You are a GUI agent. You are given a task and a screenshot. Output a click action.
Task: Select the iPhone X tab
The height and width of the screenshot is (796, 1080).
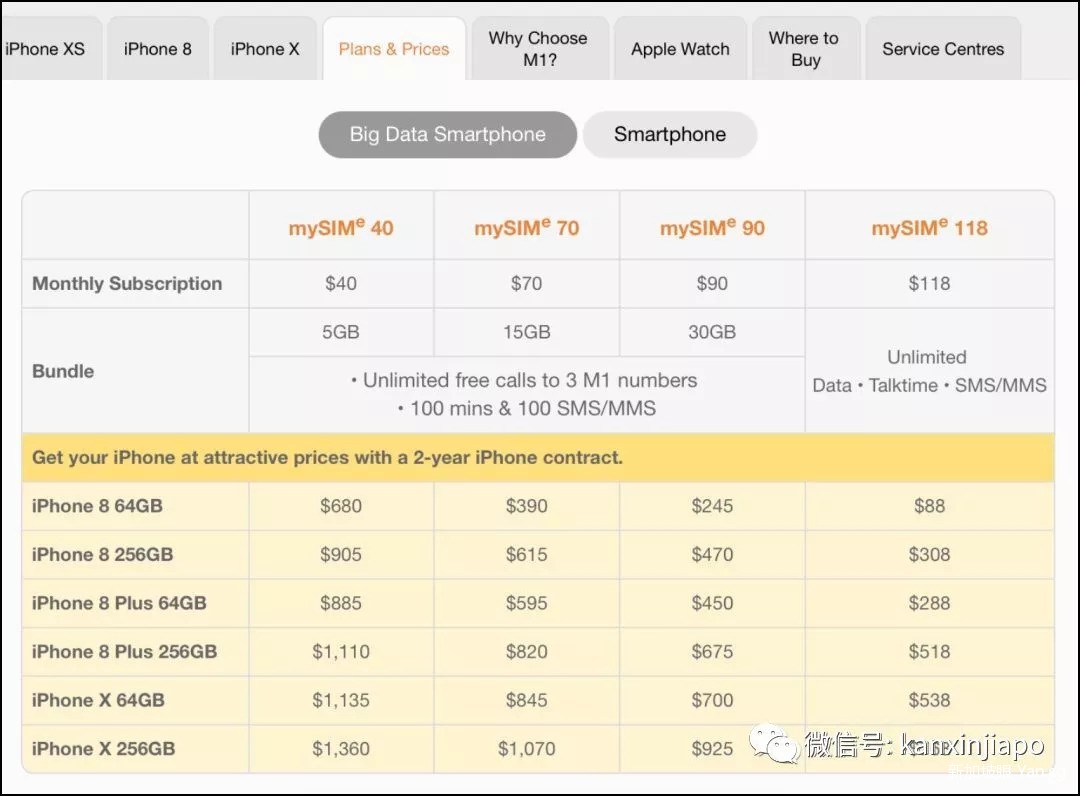[x=265, y=49]
